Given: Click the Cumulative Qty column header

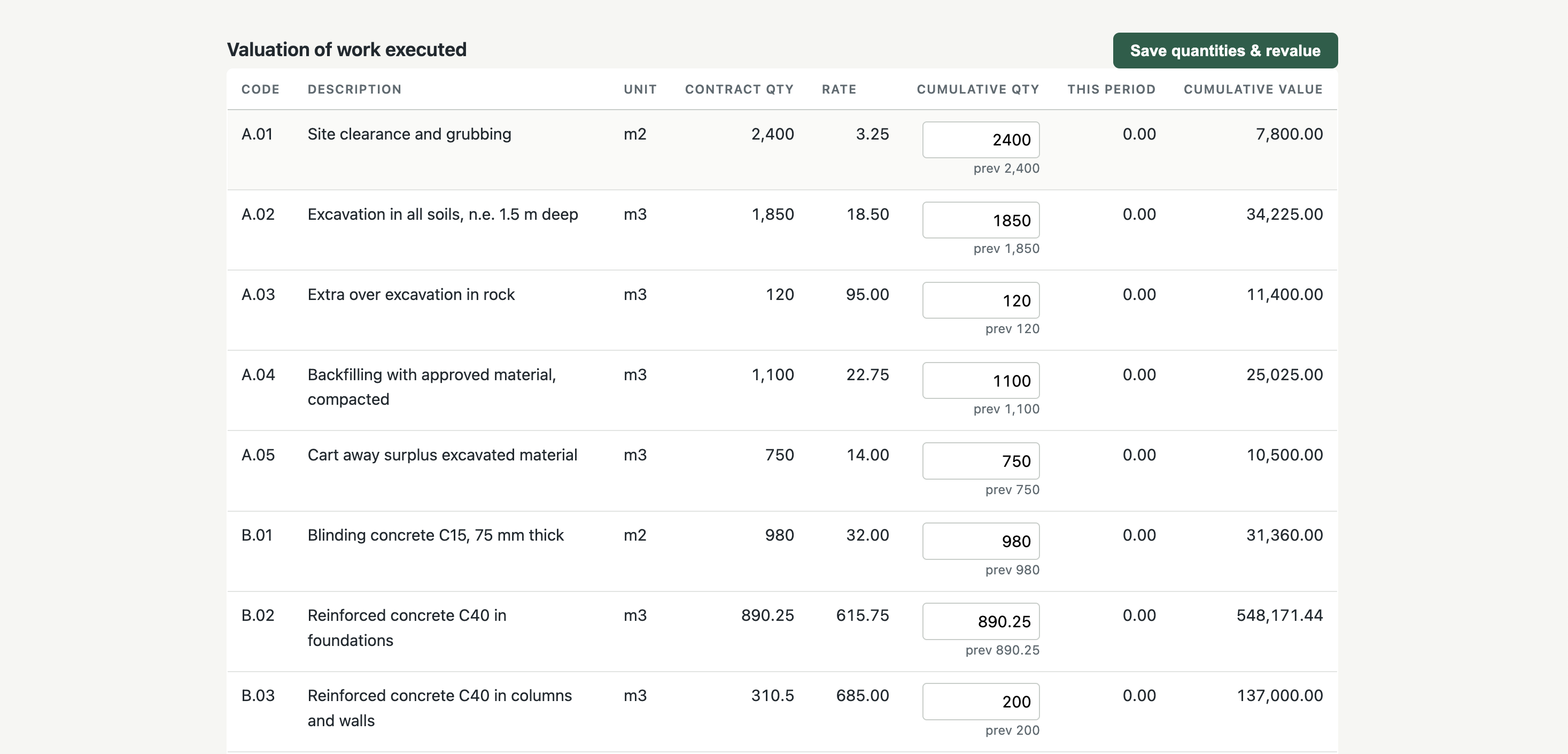Looking at the screenshot, I should (977, 89).
